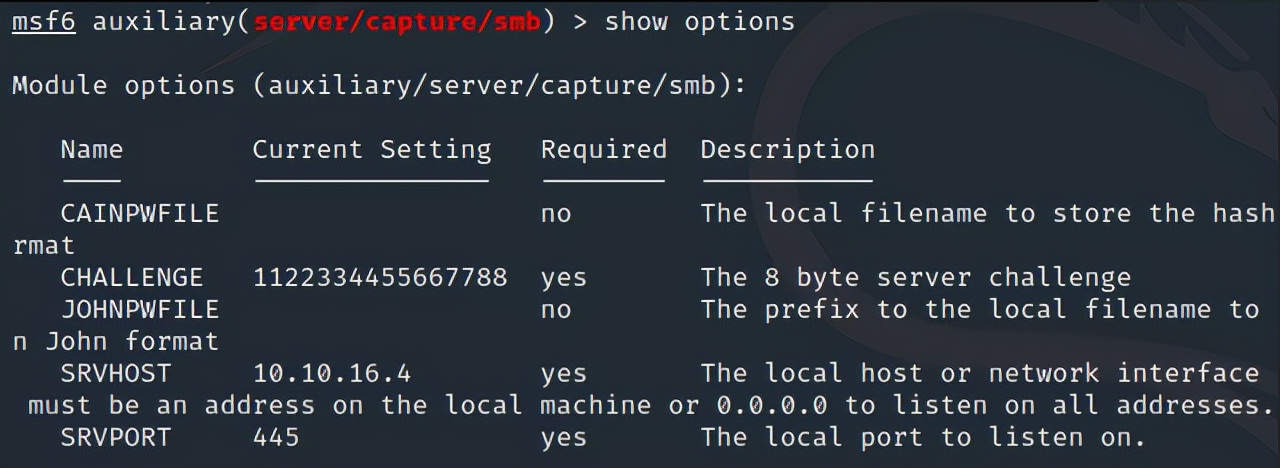The height and width of the screenshot is (468, 1280).
Task: Click the SRVPORT value 445
Action: click(276, 437)
